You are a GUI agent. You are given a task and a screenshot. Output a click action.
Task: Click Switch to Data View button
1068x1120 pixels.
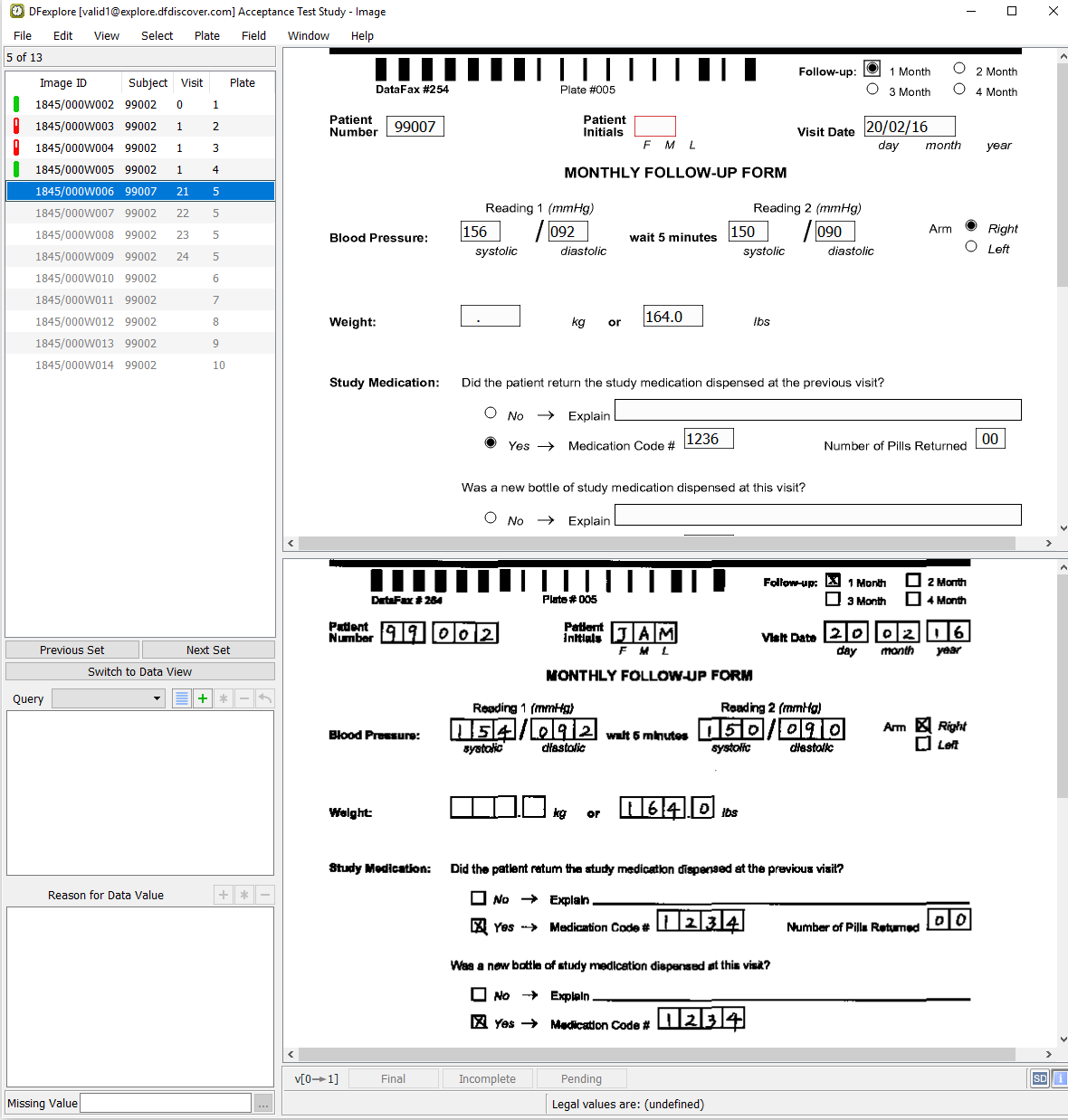click(x=139, y=671)
